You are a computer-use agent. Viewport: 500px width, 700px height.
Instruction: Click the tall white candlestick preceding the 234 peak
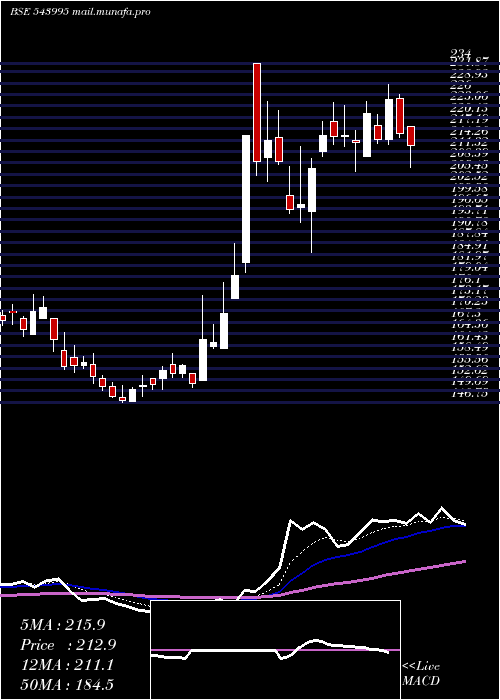246,199
